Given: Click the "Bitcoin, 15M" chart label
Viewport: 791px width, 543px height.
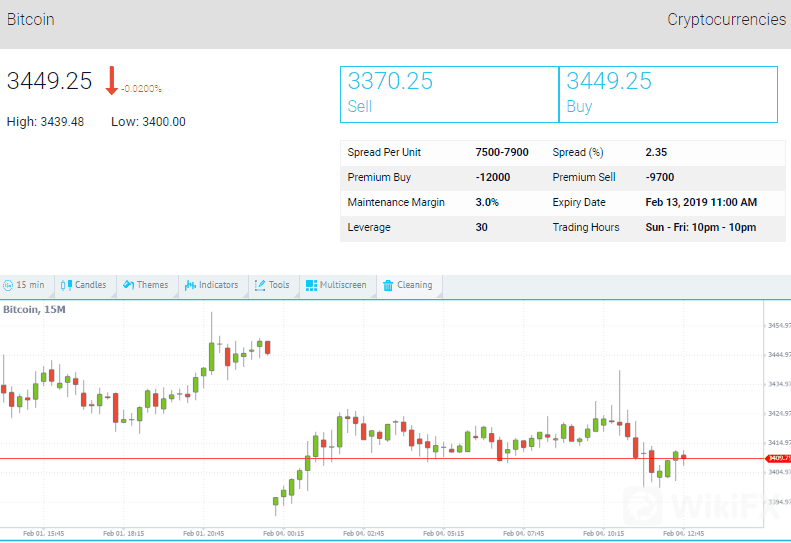Looking at the screenshot, I should (x=35, y=310).
